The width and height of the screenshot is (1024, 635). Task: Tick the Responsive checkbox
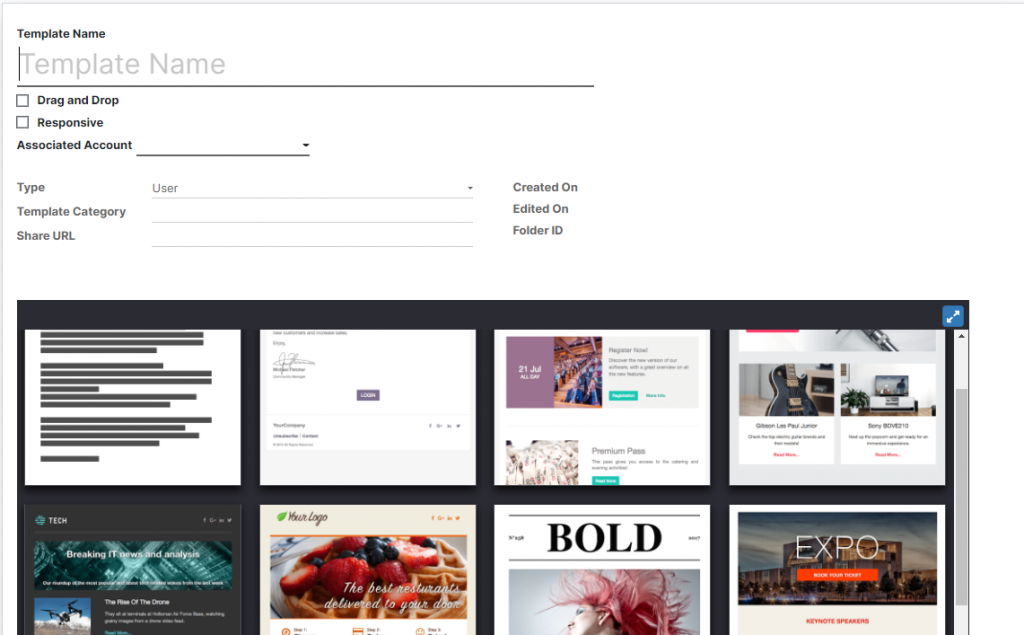[x=23, y=123]
